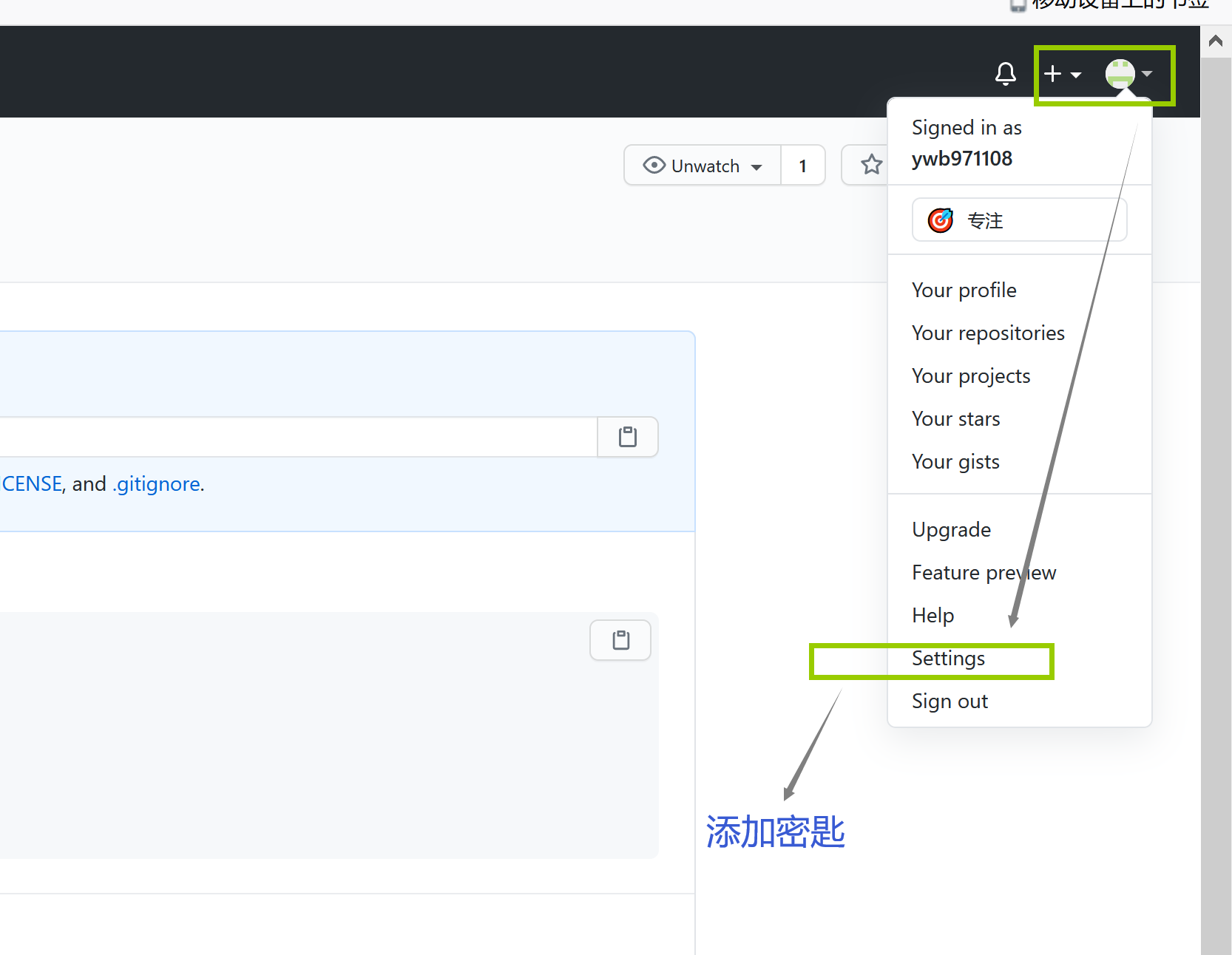Copy the URL using the upper clipboard icon
The image size is (1232, 955).
pos(627,436)
